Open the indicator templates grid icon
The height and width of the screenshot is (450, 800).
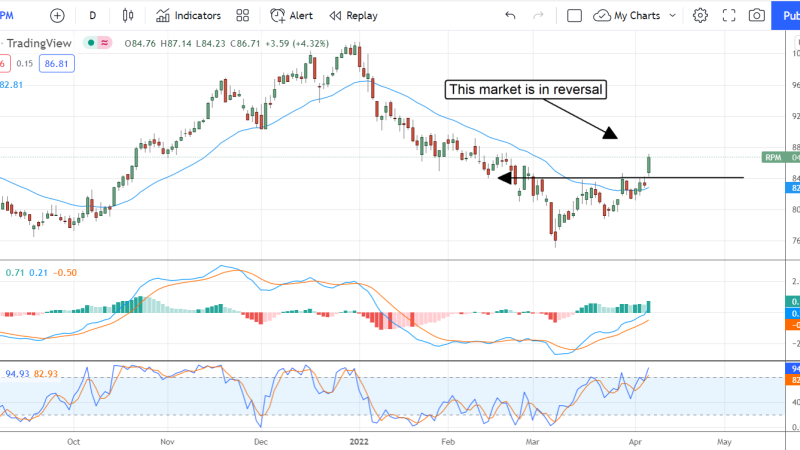click(242, 16)
